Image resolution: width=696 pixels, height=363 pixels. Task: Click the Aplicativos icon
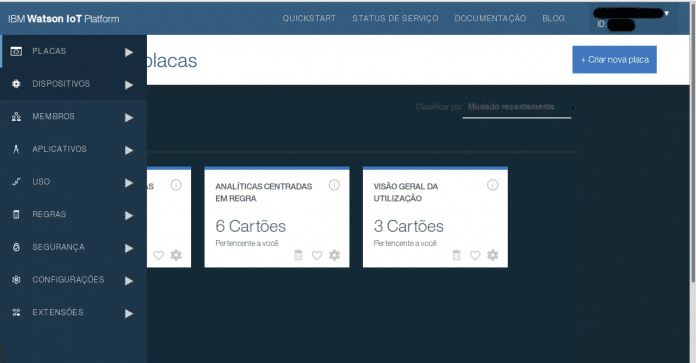pyautogui.click(x=16, y=149)
